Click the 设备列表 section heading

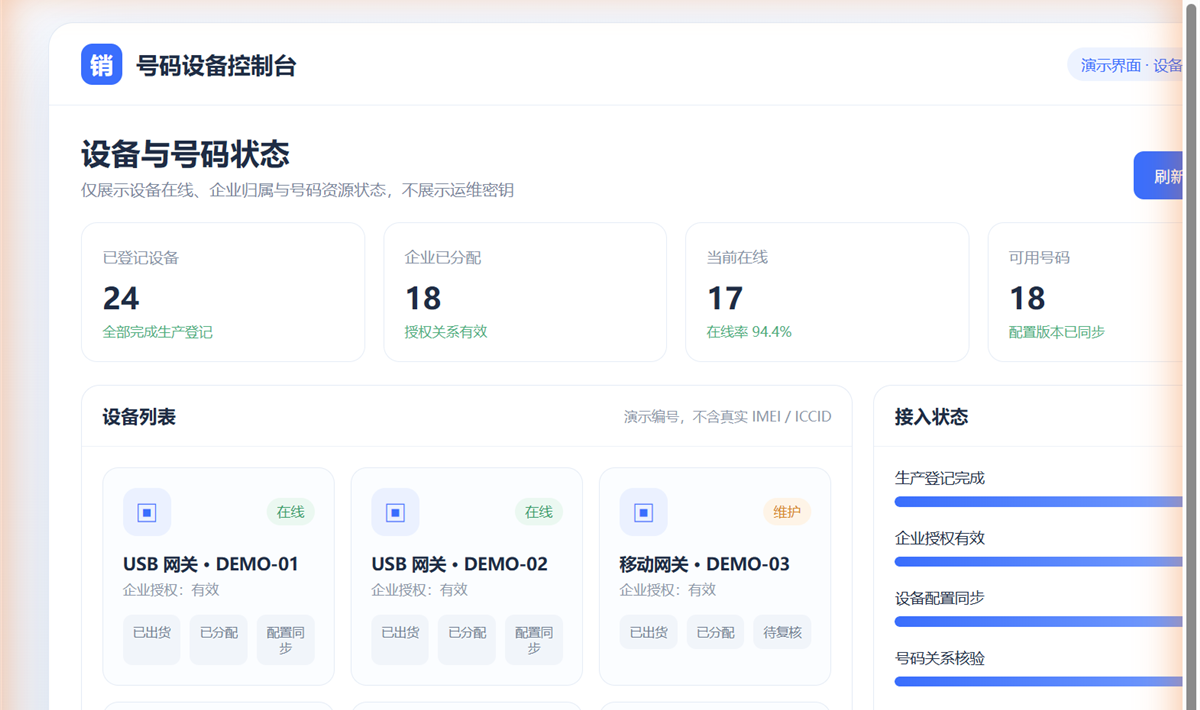pyautogui.click(x=139, y=417)
